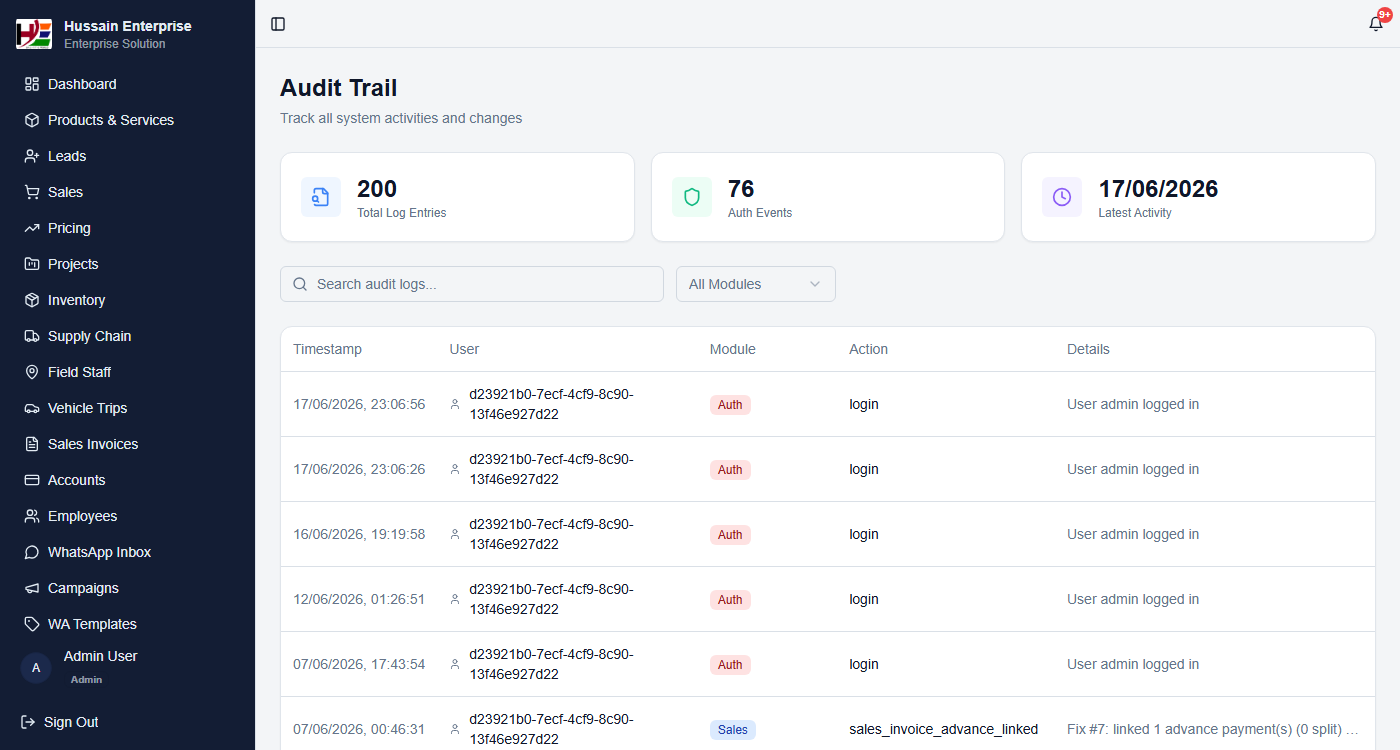This screenshot has width=1400, height=750.
Task: Open the notifications bell
Action: tap(1377, 23)
